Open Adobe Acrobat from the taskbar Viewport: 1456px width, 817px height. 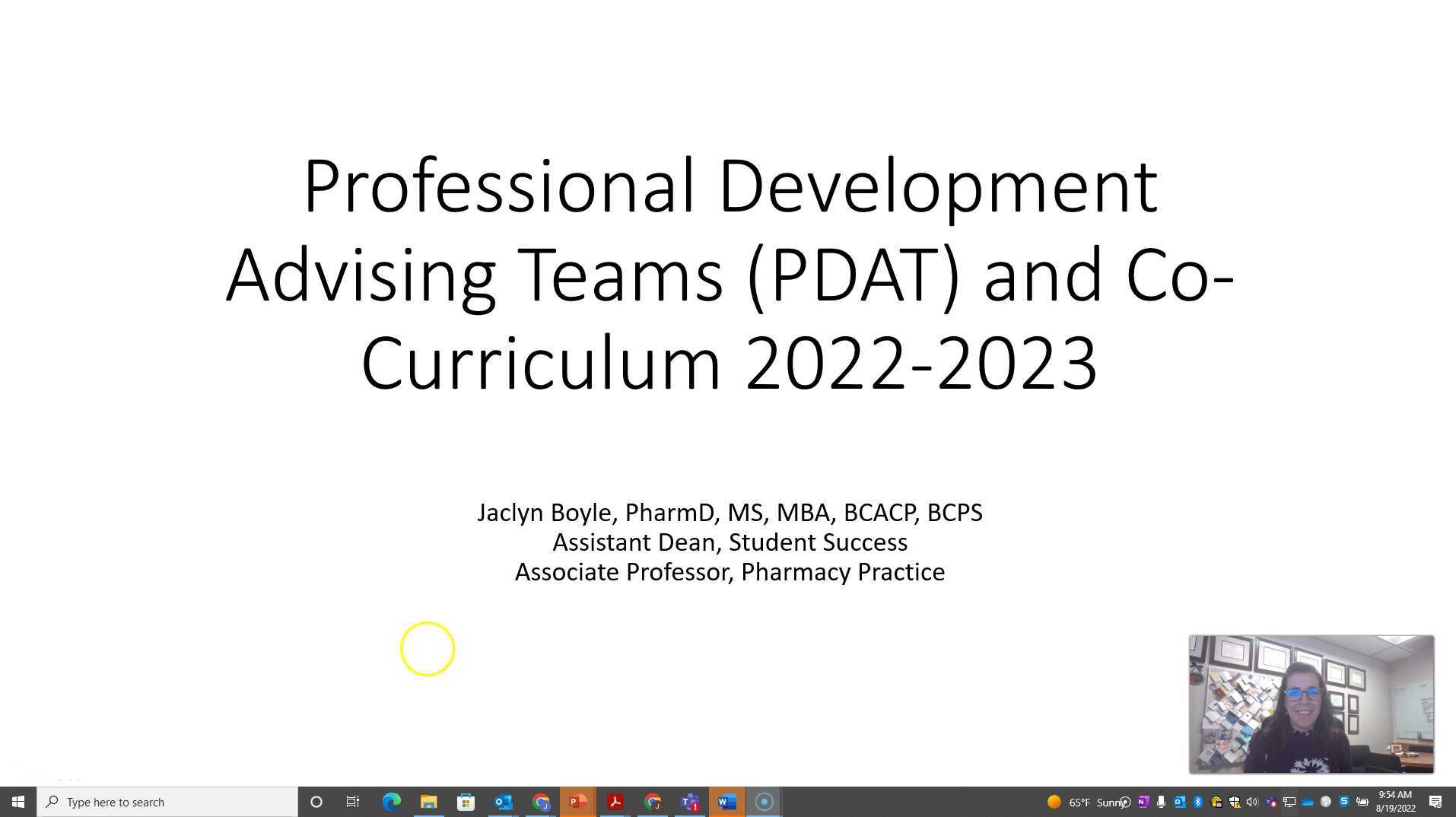(614, 801)
